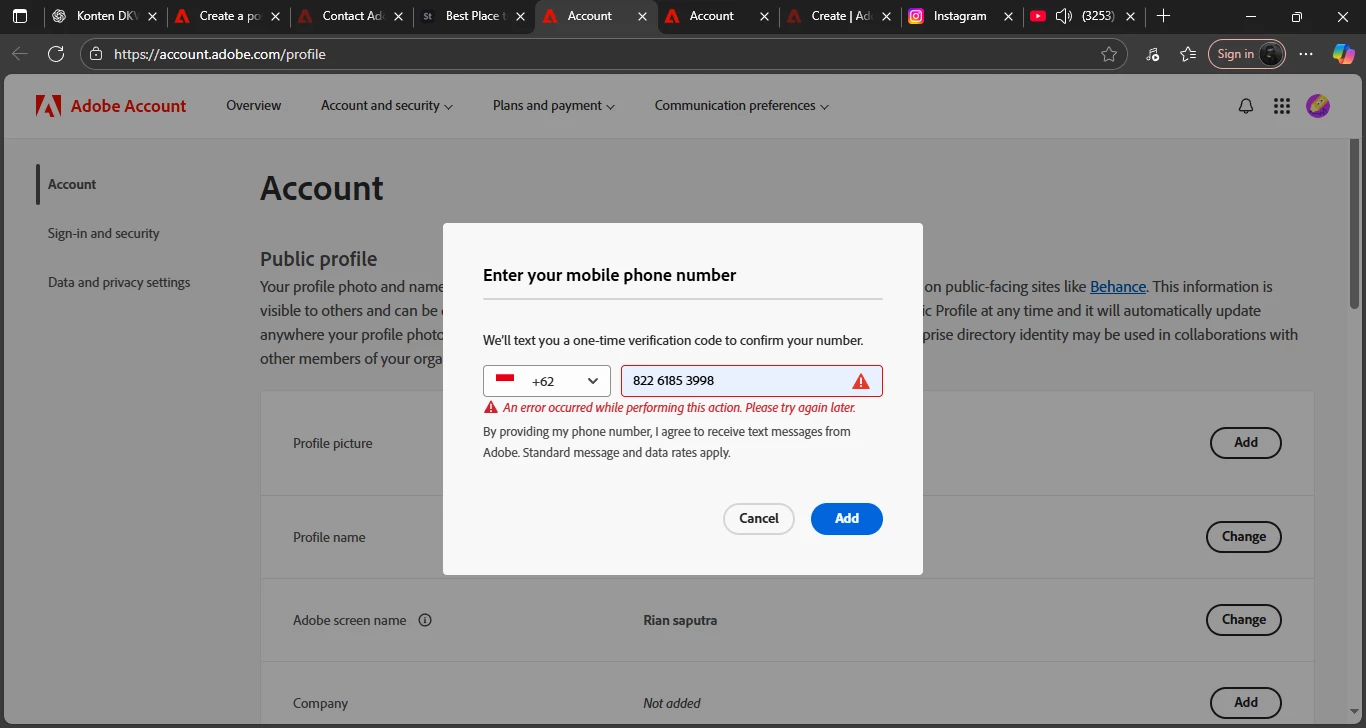Click the Public profile heading
Screen dimensions: 1366x728
click(x=318, y=259)
